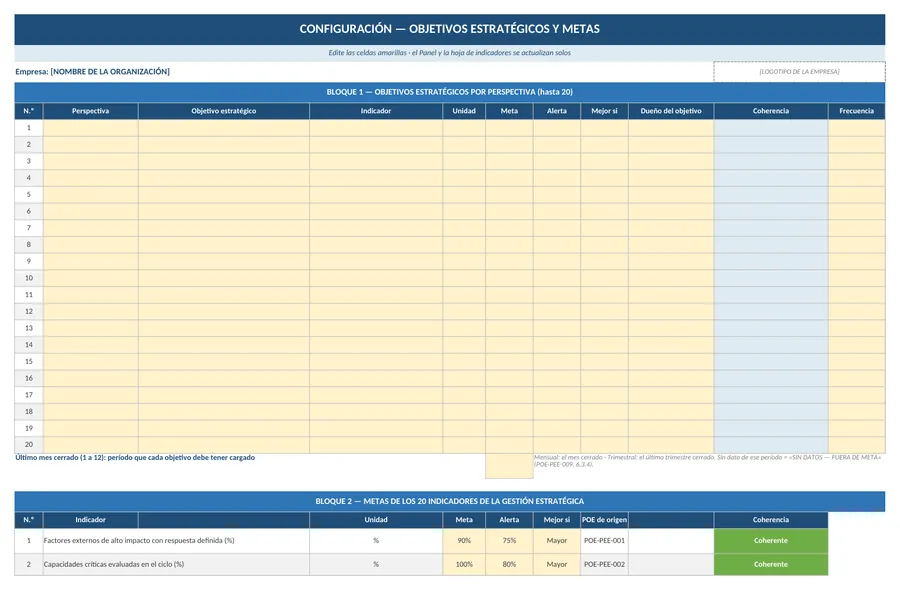
Task: Click the Bloque 2 "Indicador" column header
Action: [91, 520]
